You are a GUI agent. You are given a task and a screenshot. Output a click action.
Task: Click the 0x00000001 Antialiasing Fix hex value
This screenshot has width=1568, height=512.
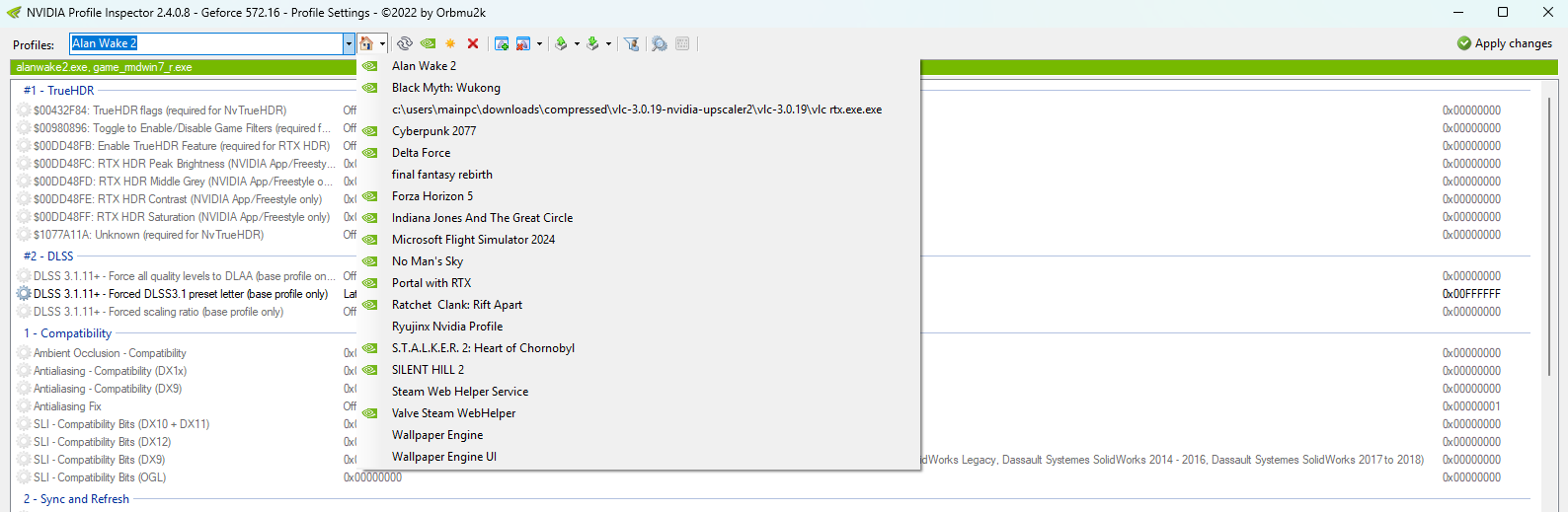1471,406
